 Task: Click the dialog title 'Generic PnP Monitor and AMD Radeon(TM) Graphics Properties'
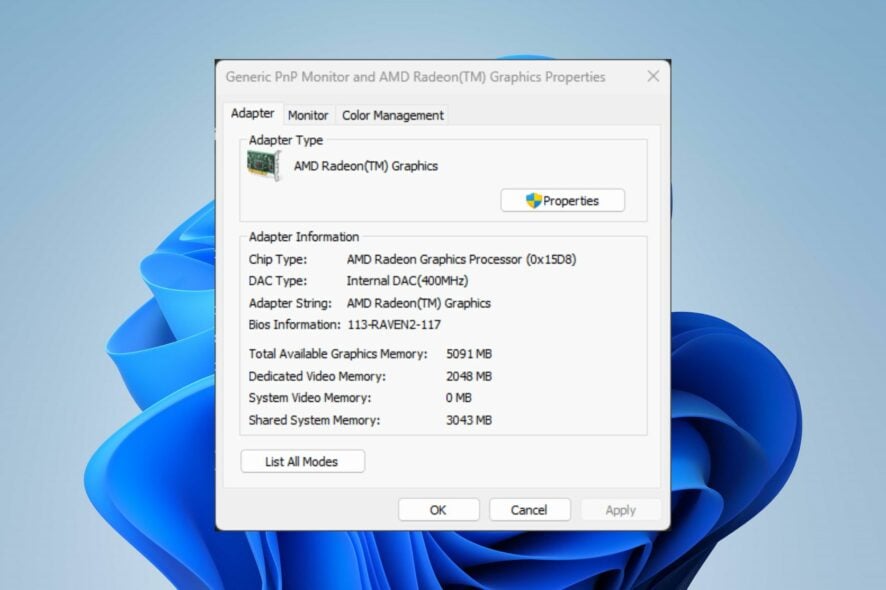[x=415, y=77]
